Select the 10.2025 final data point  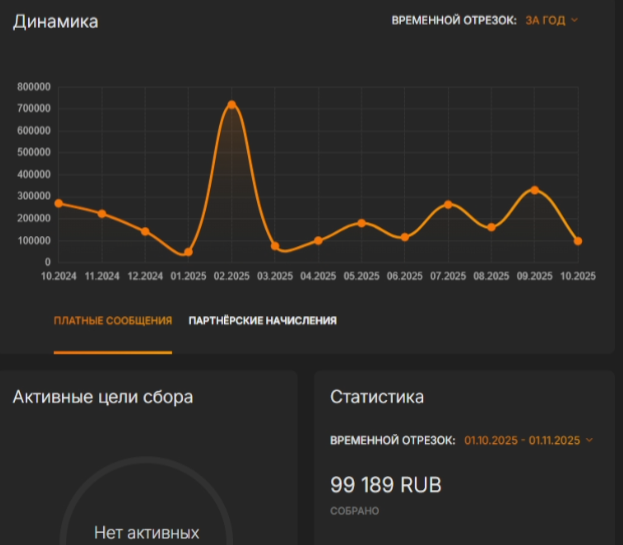(578, 241)
